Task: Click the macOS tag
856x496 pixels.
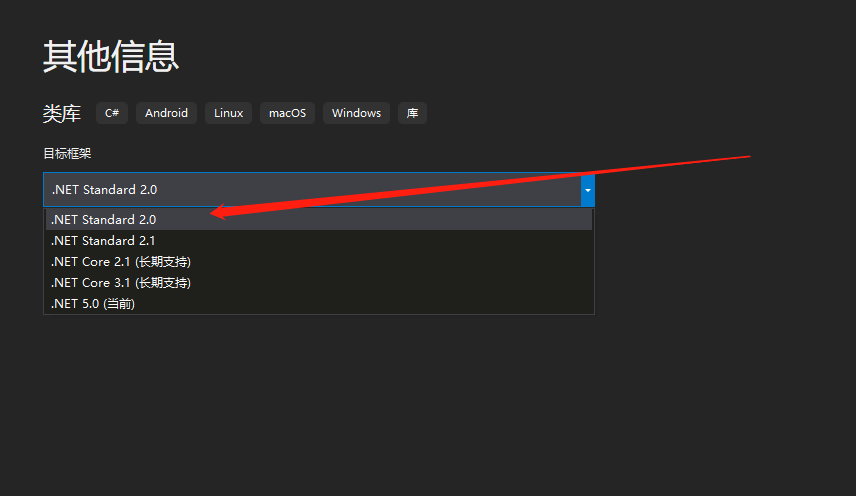Action: click(x=287, y=113)
